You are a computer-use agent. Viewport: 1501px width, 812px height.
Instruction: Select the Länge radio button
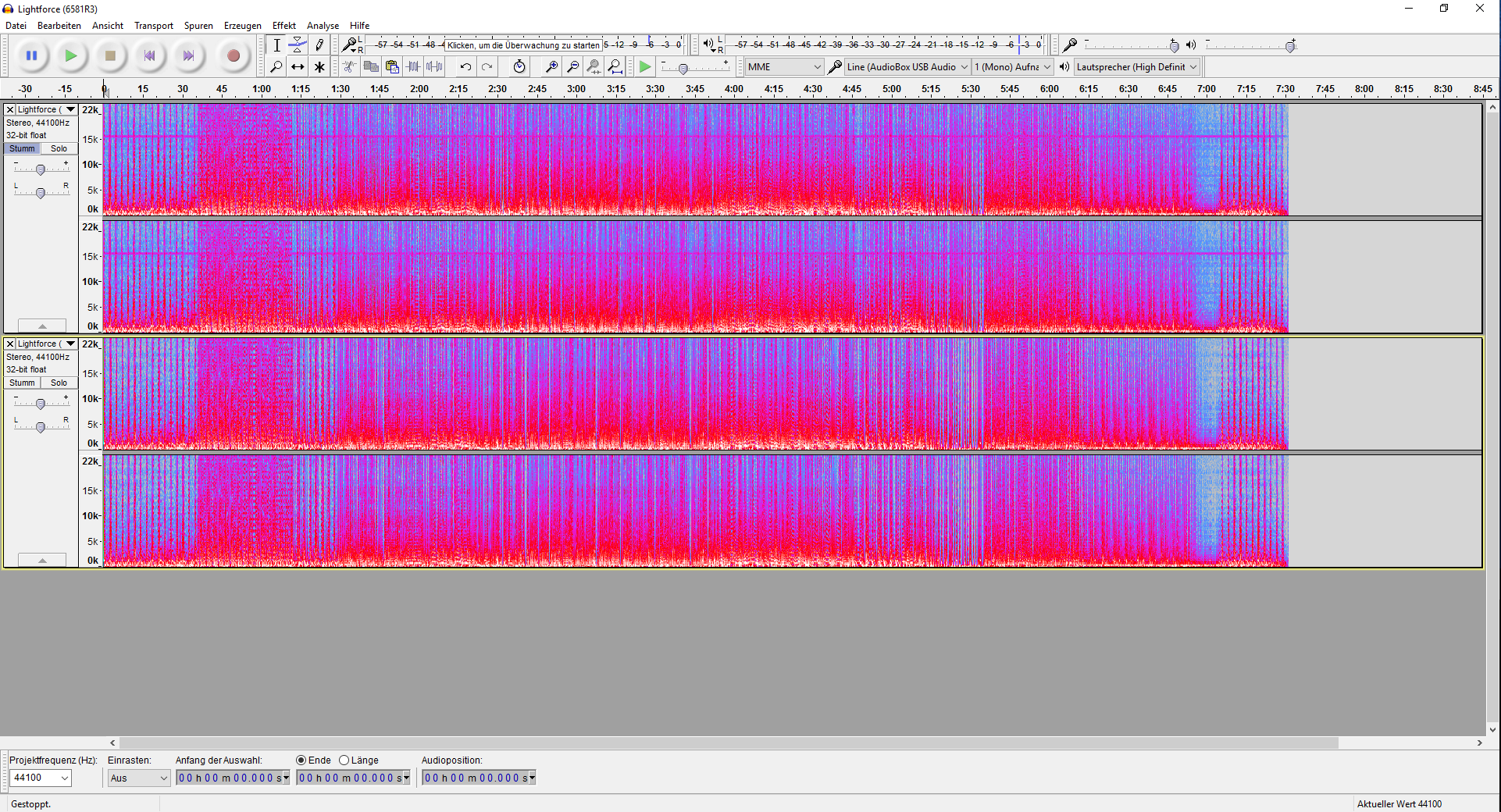(x=344, y=760)
